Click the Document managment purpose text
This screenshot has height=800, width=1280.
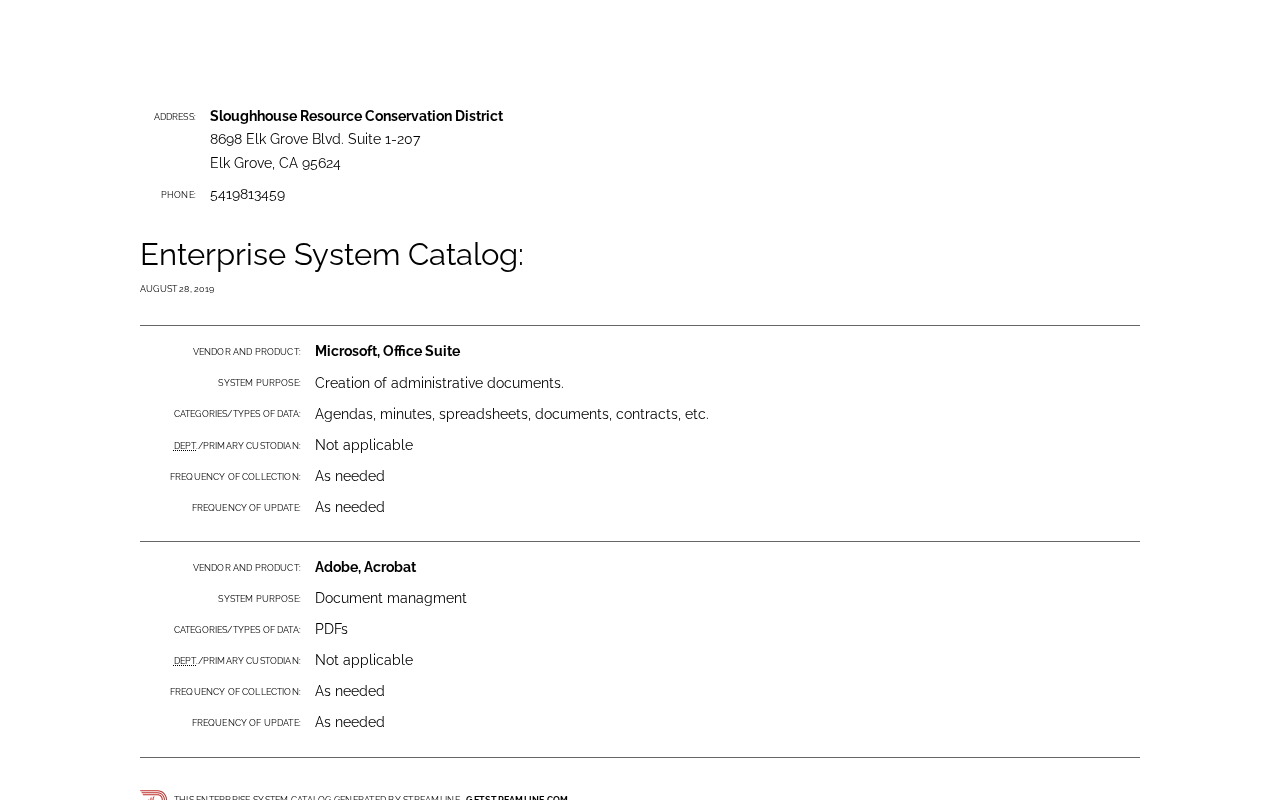click(x=391, y=598)
